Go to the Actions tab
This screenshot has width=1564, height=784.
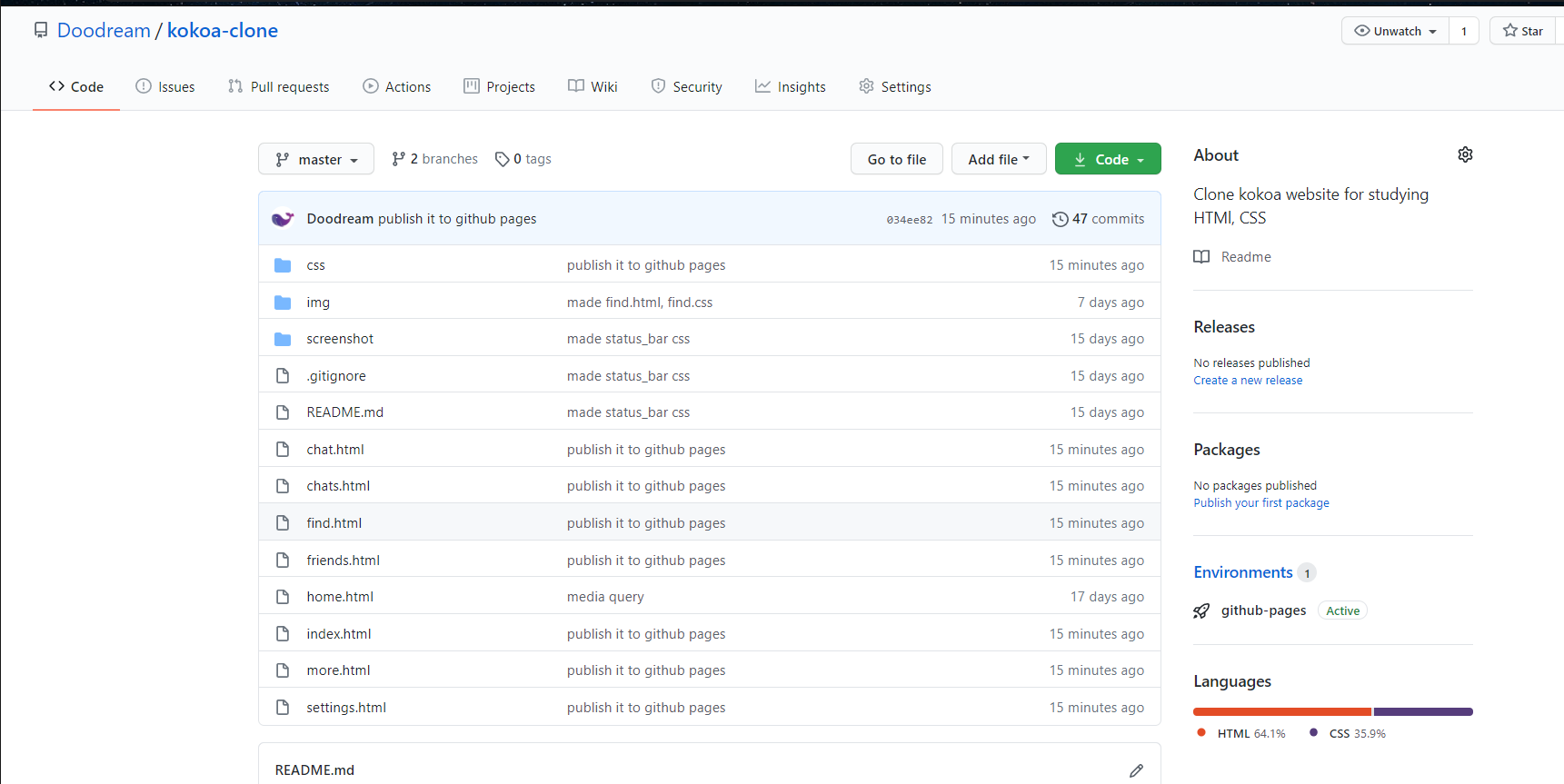point(397,87)
